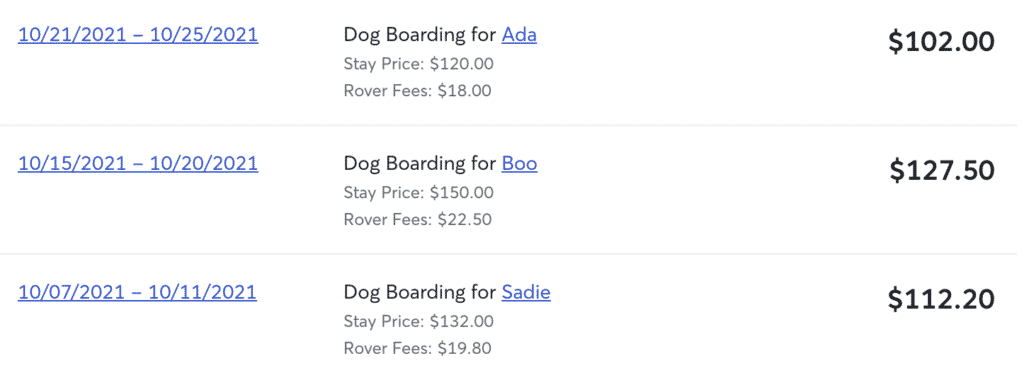Click the Stay Price: $132.00 line
The width and height of the screenshot is (1024, 368).
click(x=419, y=321)
